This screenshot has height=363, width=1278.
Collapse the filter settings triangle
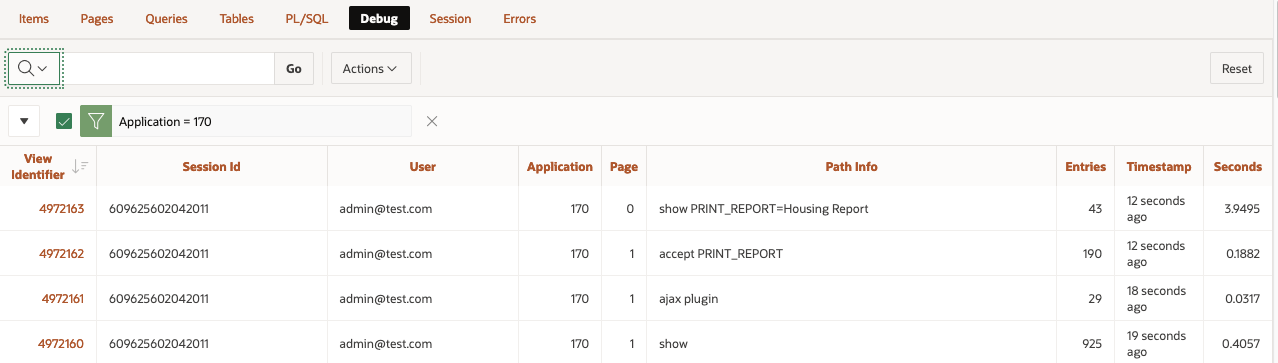pos(24,121)
